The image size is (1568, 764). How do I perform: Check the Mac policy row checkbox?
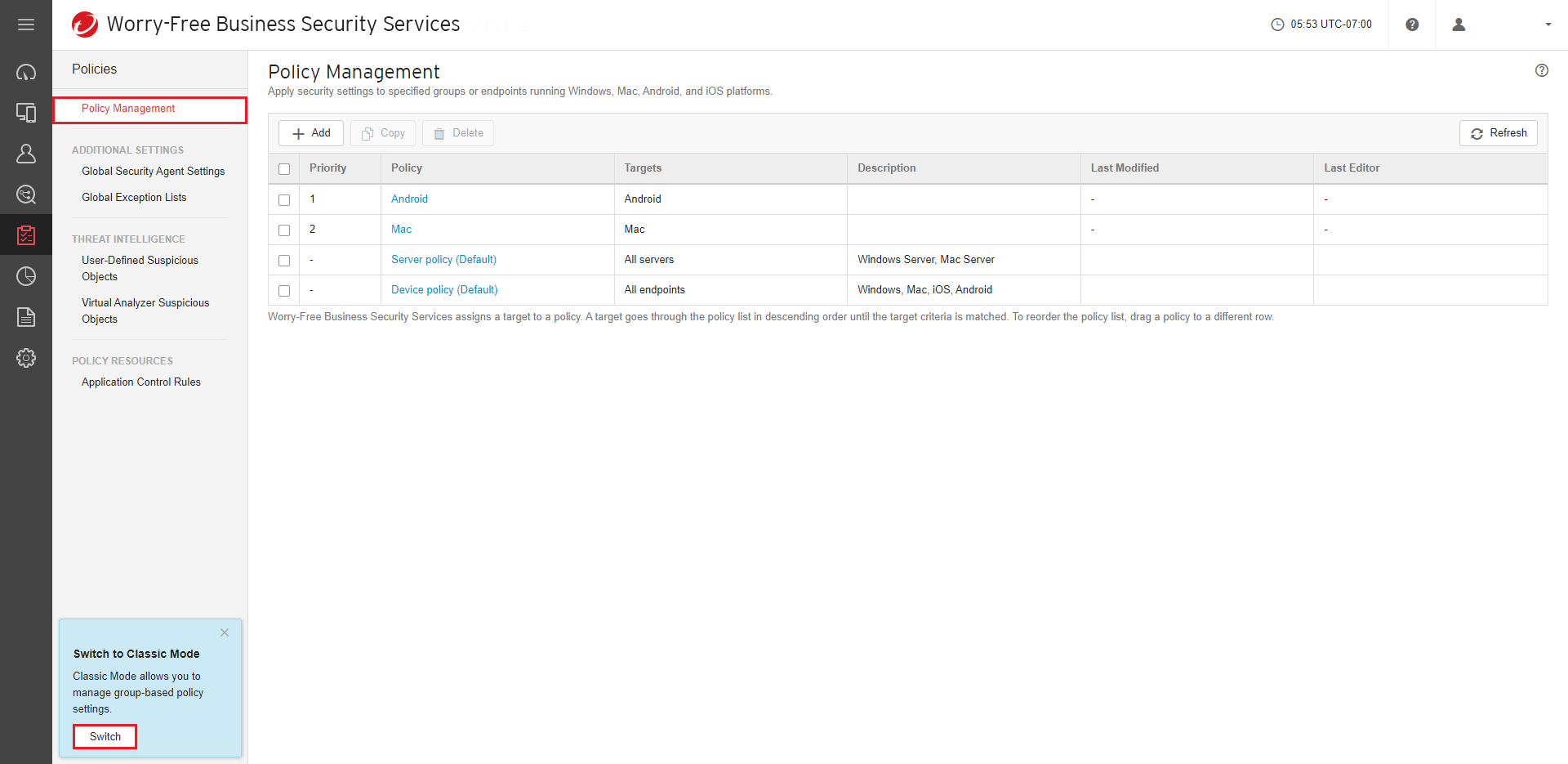coord(284,230)
